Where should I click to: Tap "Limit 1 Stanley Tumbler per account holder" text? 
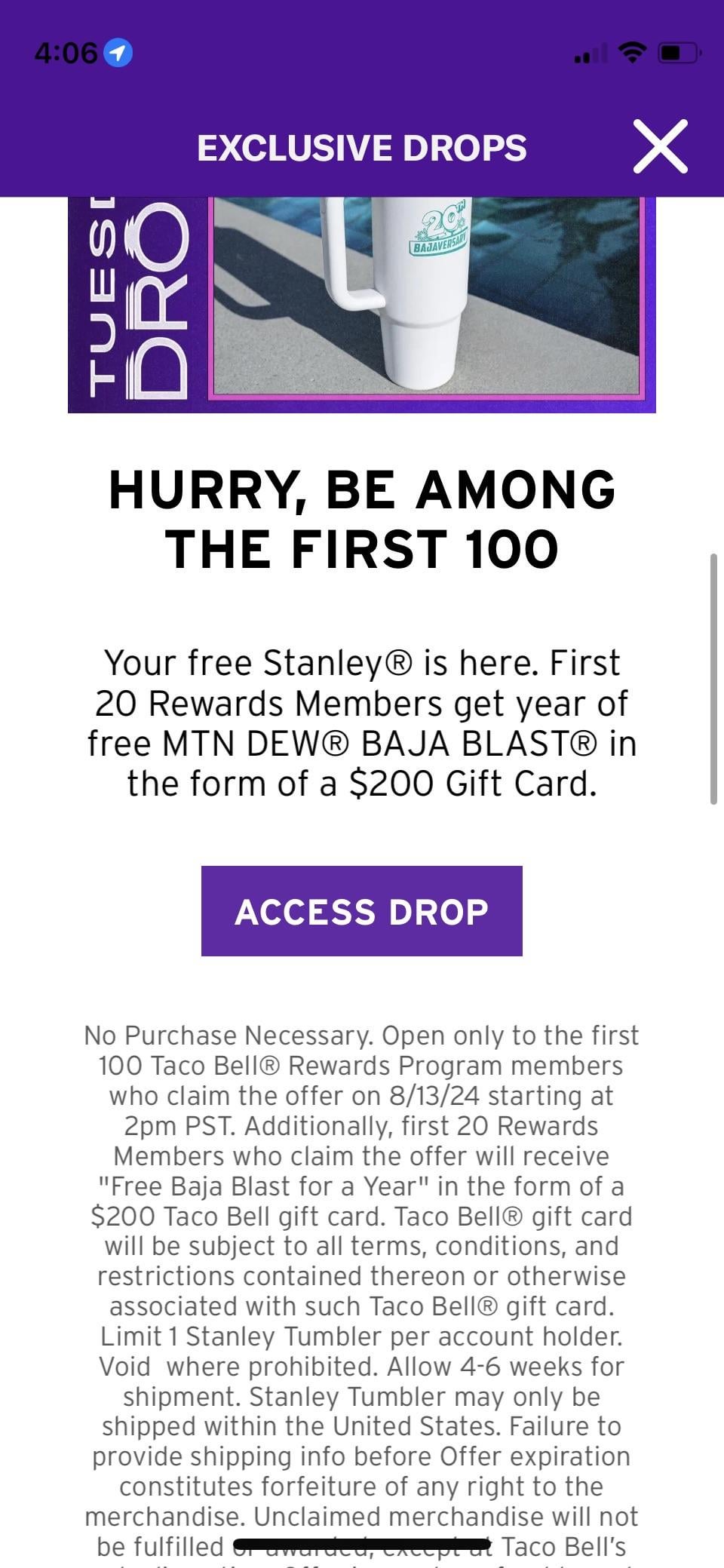click(361, 1336)
